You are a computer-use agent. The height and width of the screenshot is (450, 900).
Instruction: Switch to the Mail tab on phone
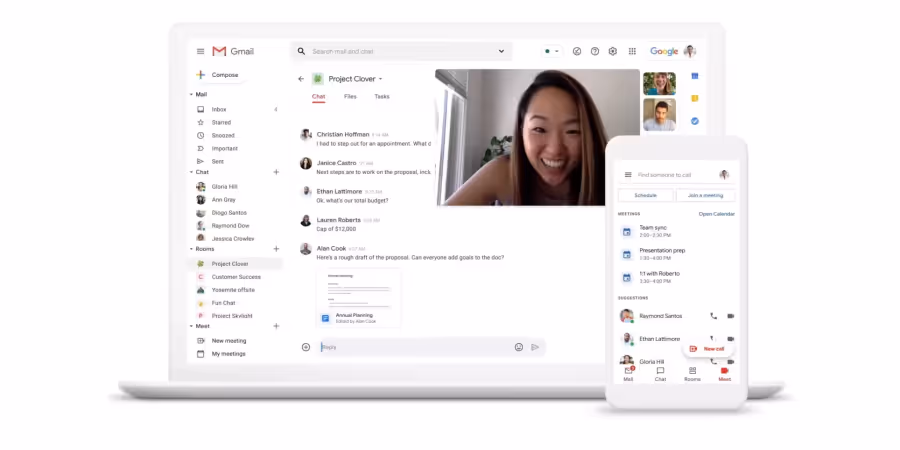click(x=629, y=374)
